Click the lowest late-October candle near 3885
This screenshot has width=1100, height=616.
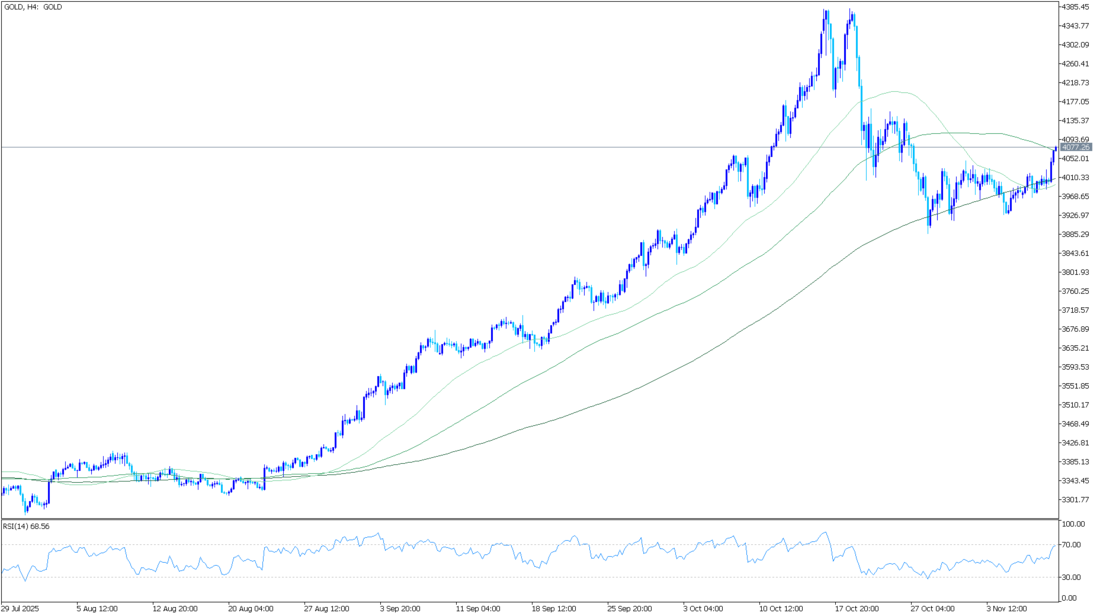(929, 217)
